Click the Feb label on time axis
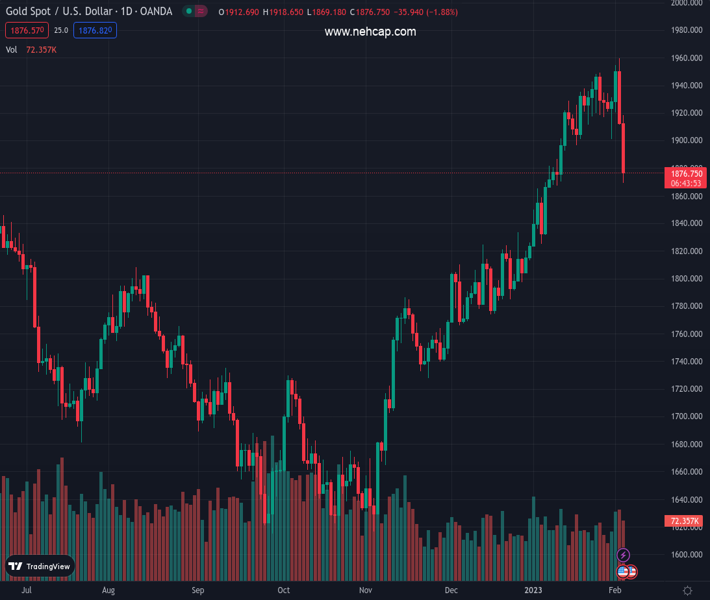This screenshot has width=710, height=600. (x=614, y=591)
